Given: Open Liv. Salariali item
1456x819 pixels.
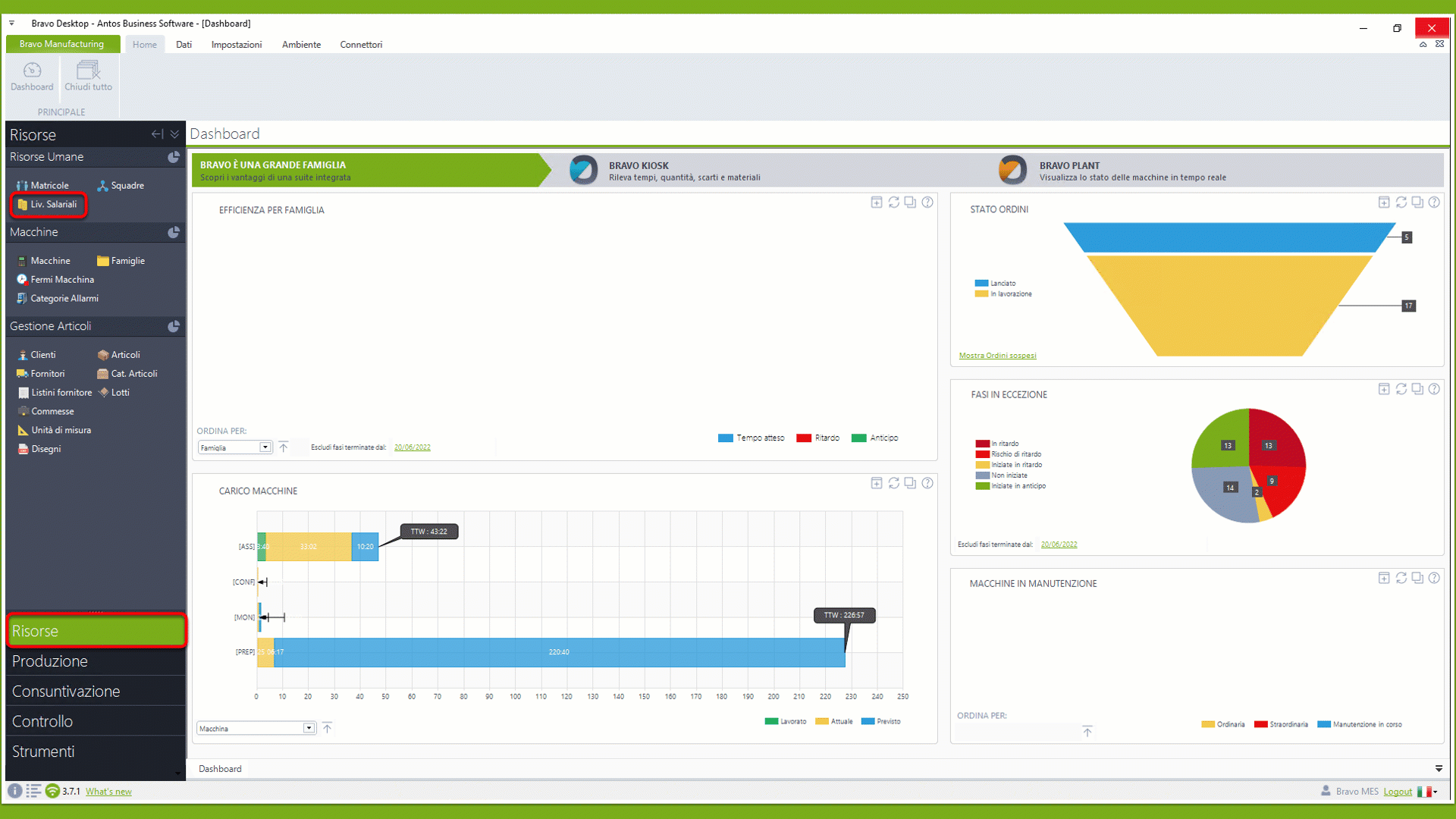Looking at the screenshot, I should pos(47,204).
